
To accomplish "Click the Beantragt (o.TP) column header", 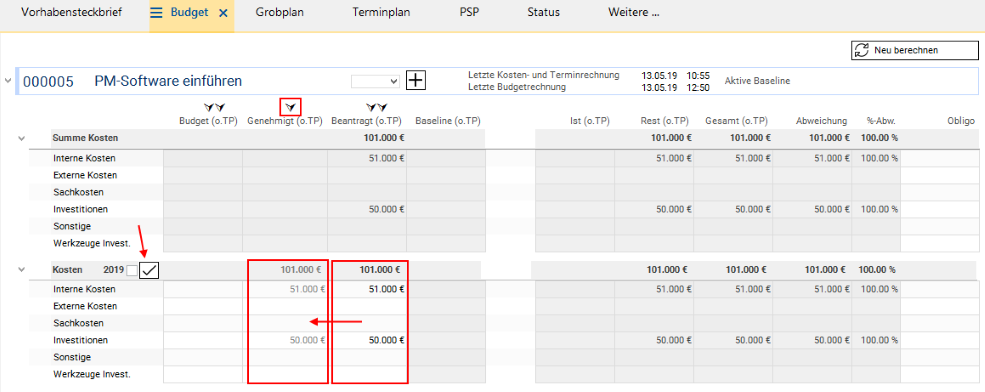I will click(366, 121).
